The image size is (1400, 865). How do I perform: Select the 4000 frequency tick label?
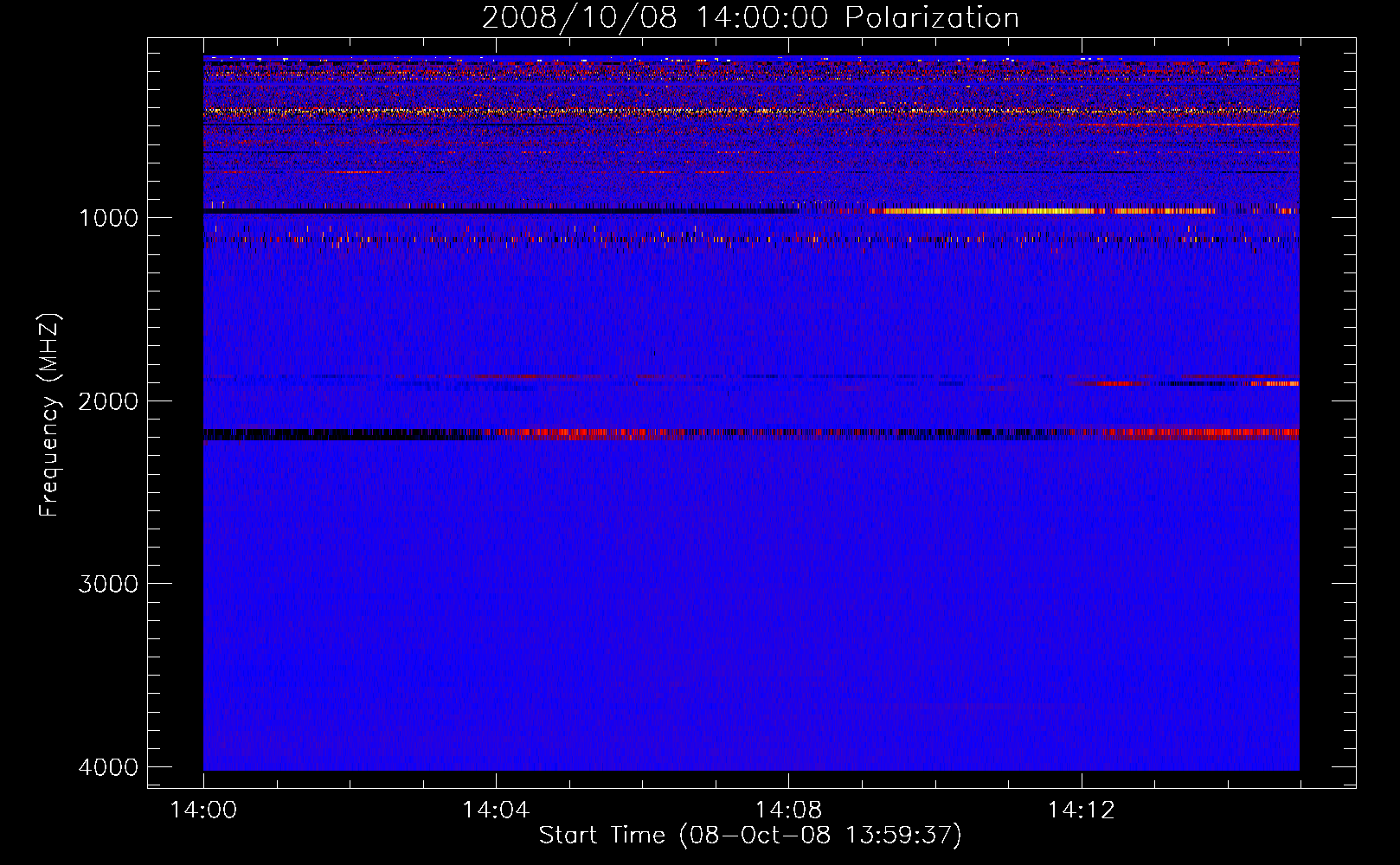coord(108,767)
